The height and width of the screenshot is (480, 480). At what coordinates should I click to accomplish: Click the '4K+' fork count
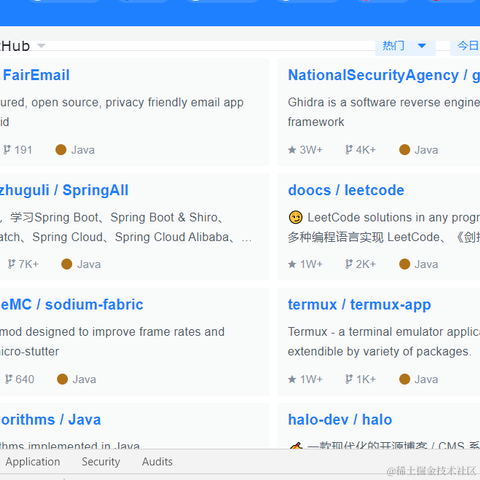(x=366, y=150)
